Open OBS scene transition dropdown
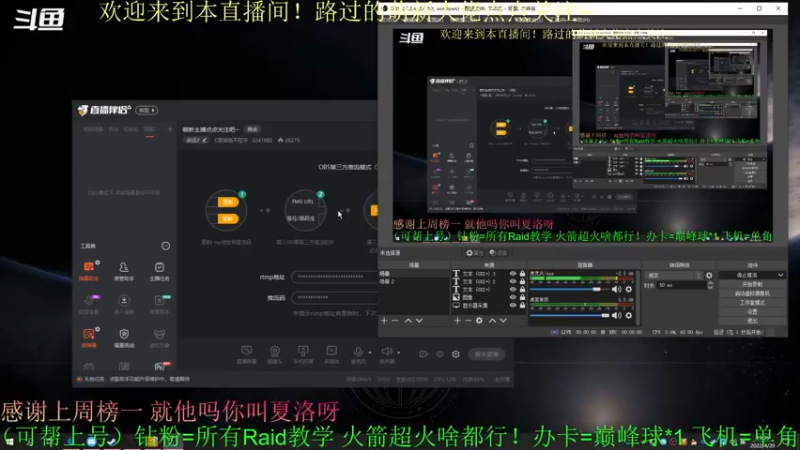Screen dimensions: 800x450 [674, 276]
